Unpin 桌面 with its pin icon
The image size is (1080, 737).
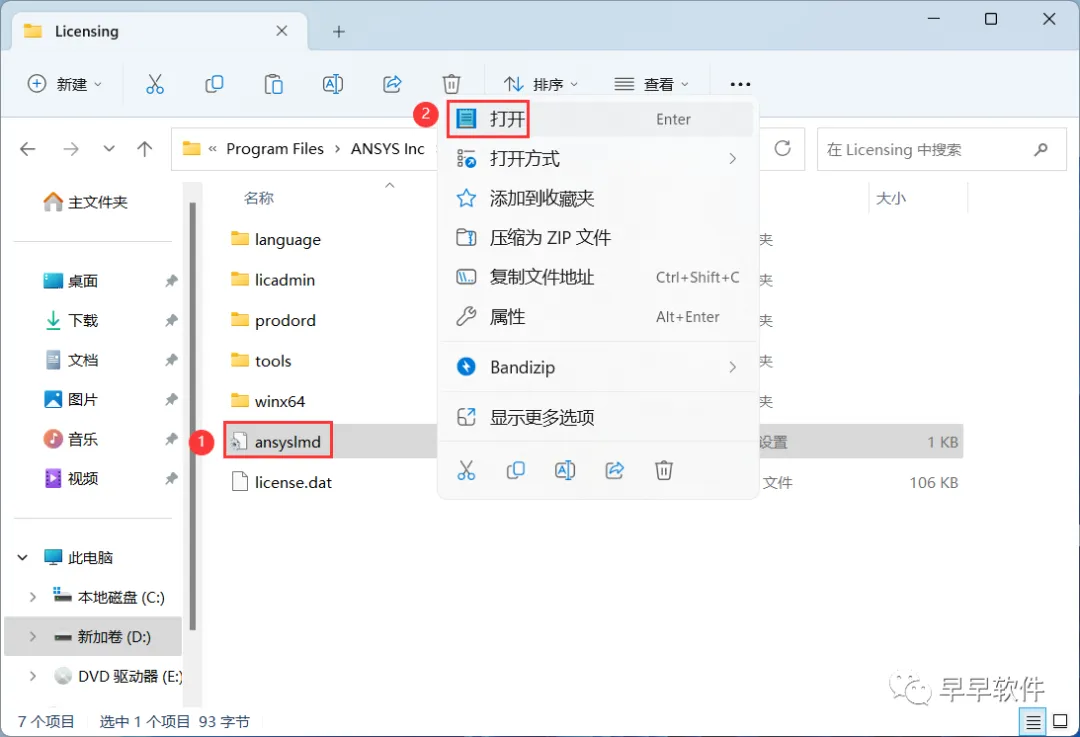(x=171, y=280)
